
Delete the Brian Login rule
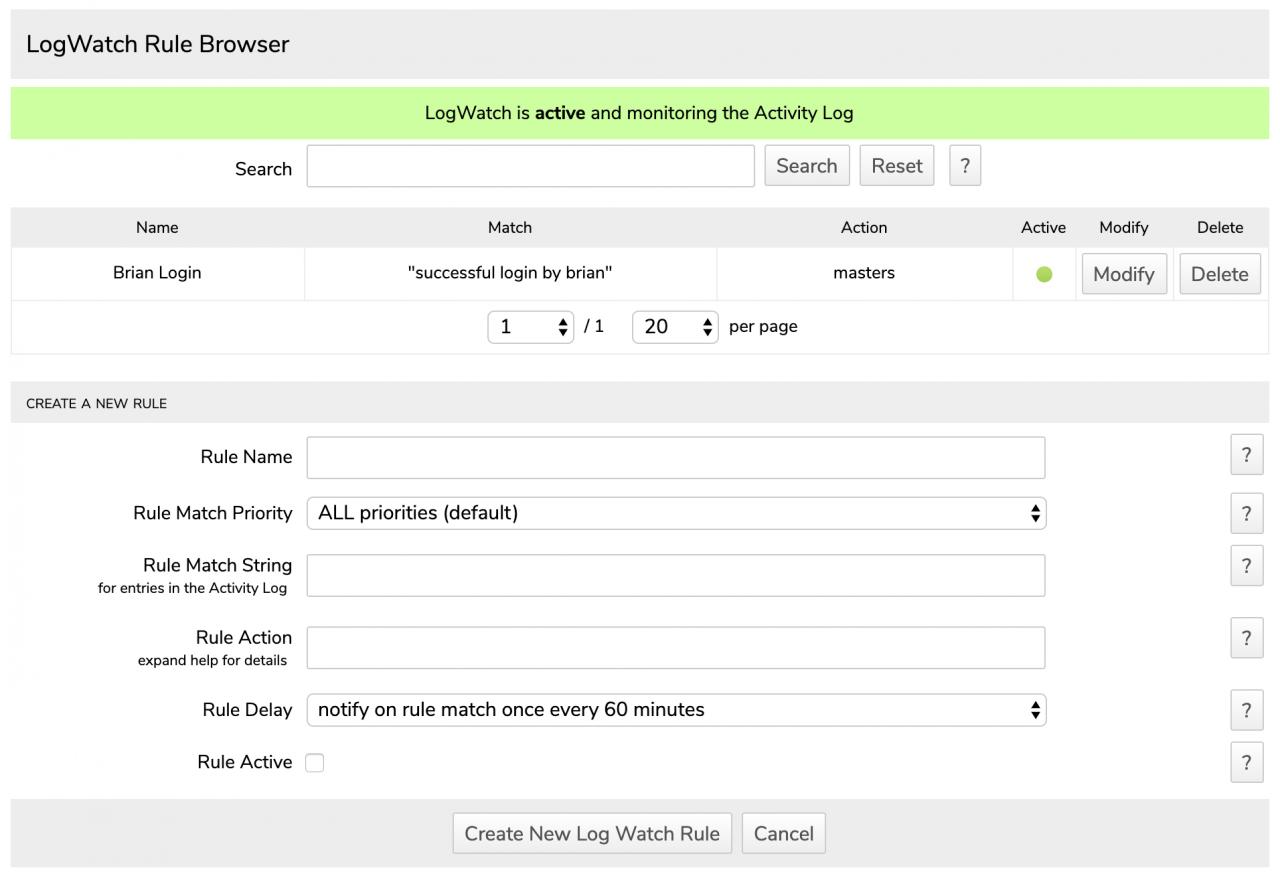point(1219,274)
